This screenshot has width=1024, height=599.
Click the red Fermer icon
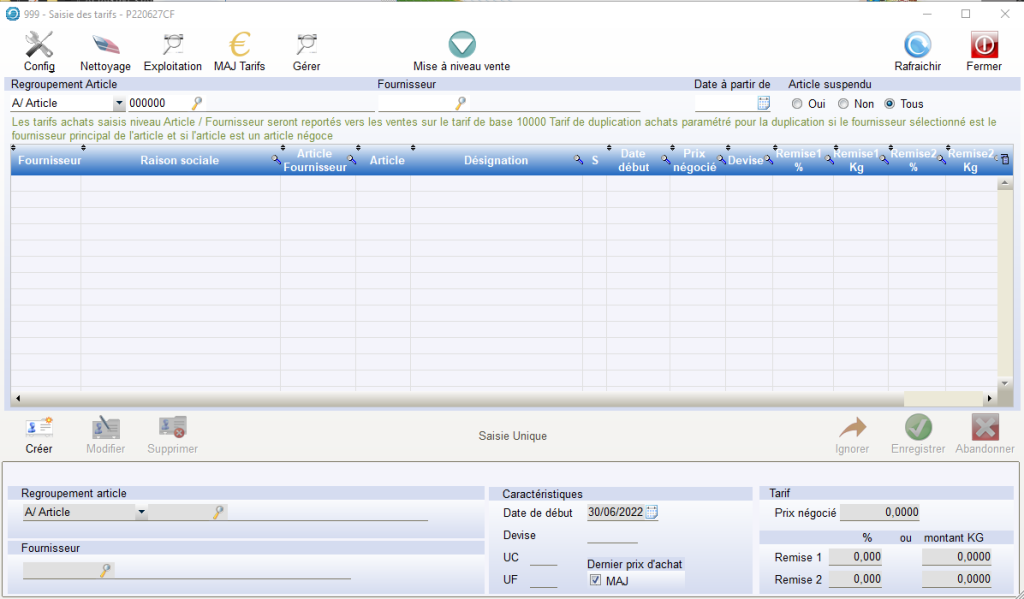click(984, 45)
